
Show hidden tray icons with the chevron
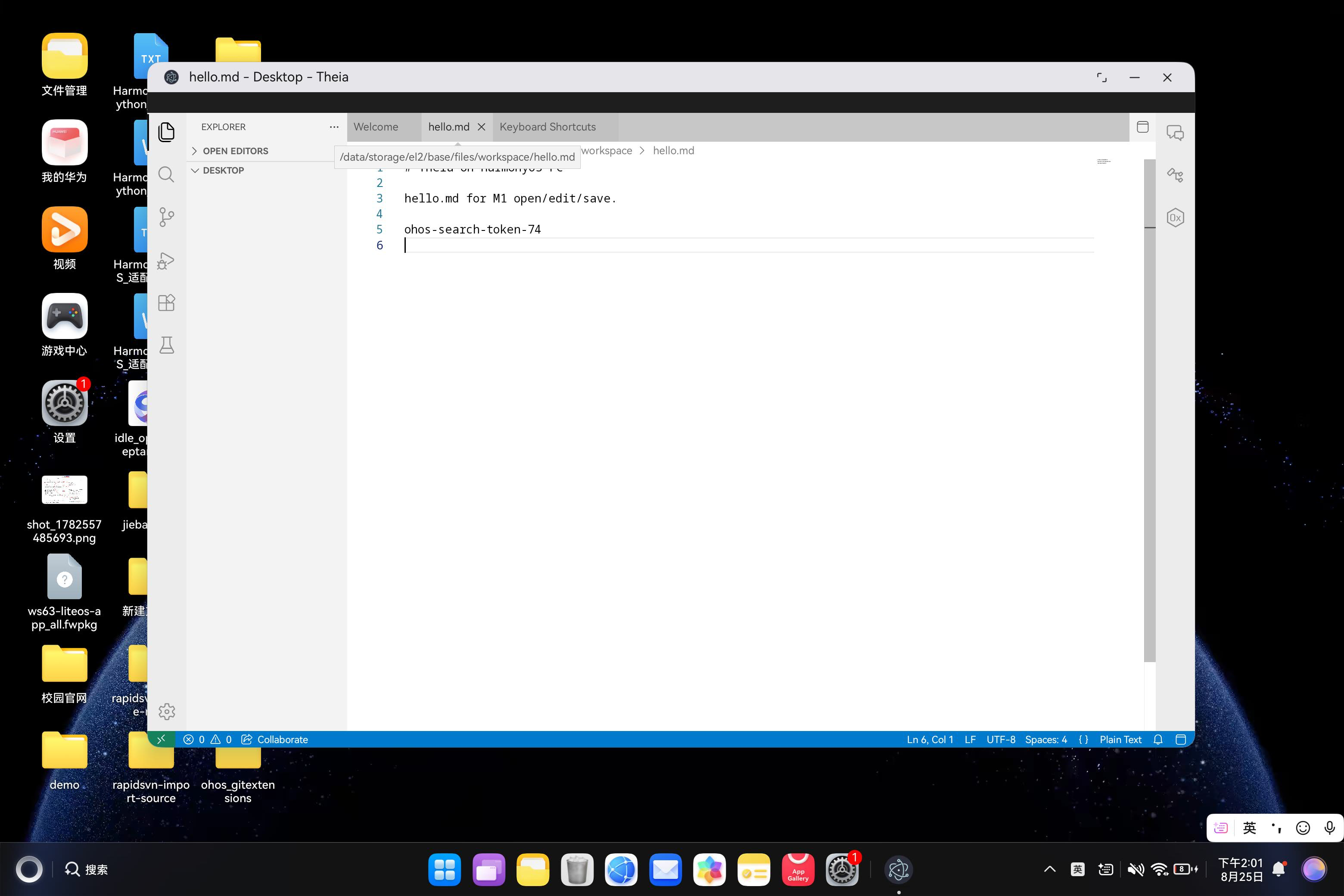click(x=1049, y=869)
